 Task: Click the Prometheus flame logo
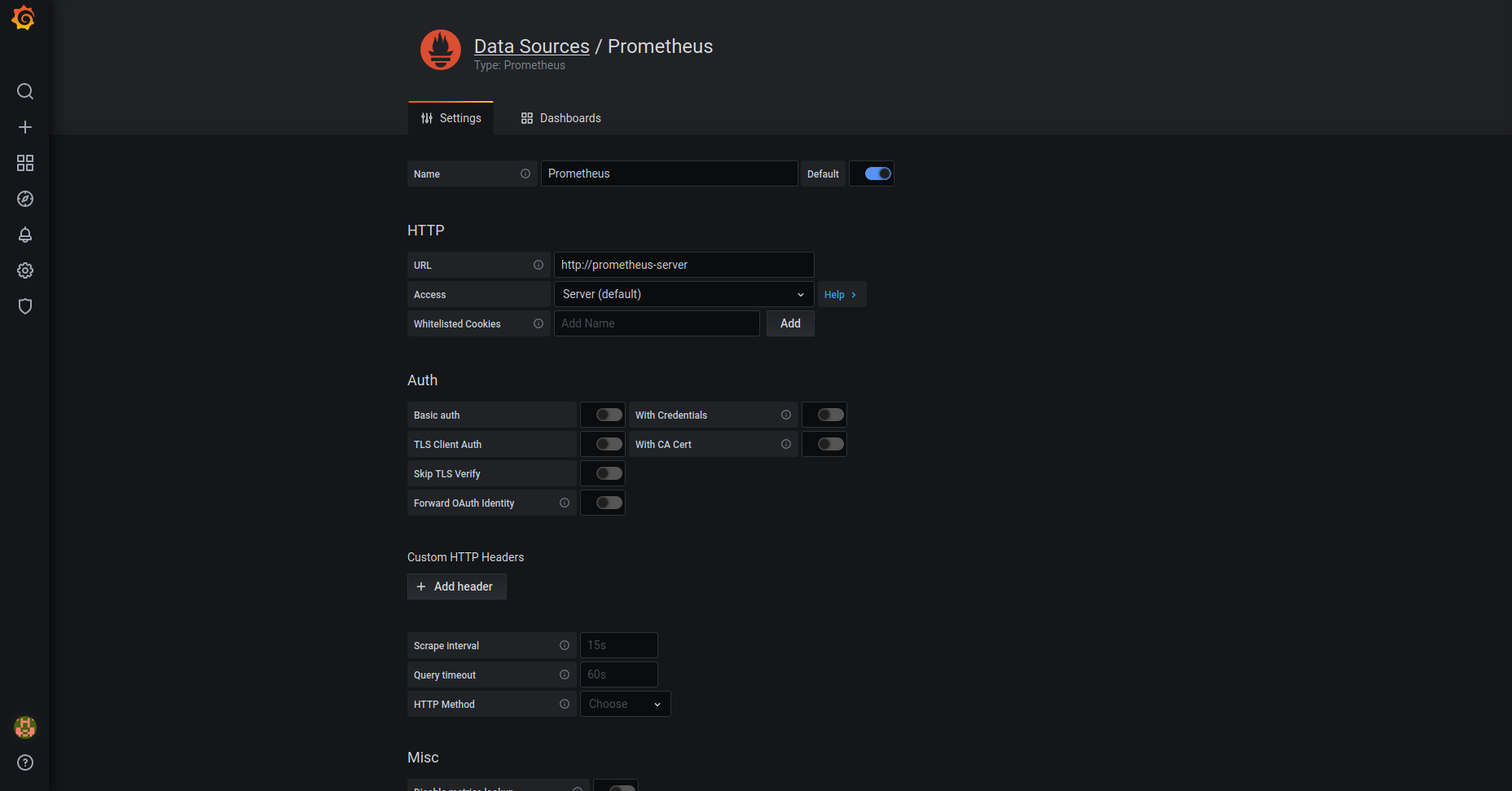pyautogui.click(x=441, y=50)
